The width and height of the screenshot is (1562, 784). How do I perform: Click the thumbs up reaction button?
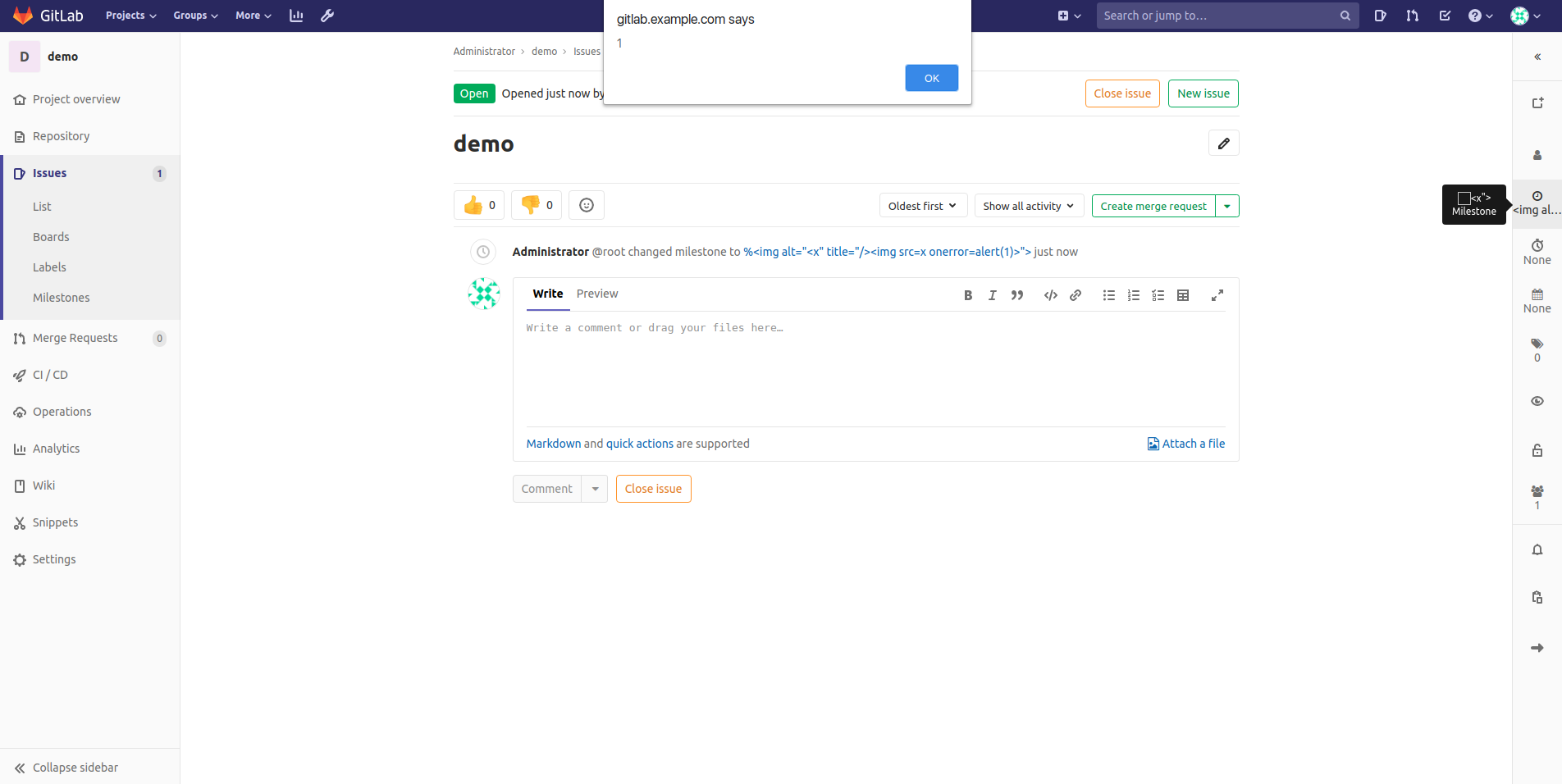click(479, 205)
